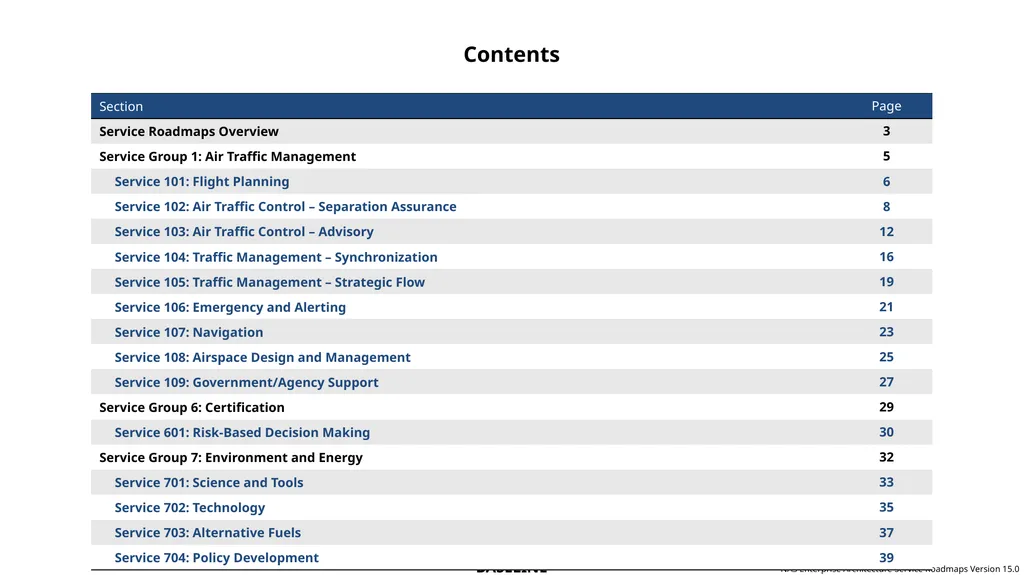Click page number 5 for Service Group 1
This screenshot has height=575, width=1024.
886,156
